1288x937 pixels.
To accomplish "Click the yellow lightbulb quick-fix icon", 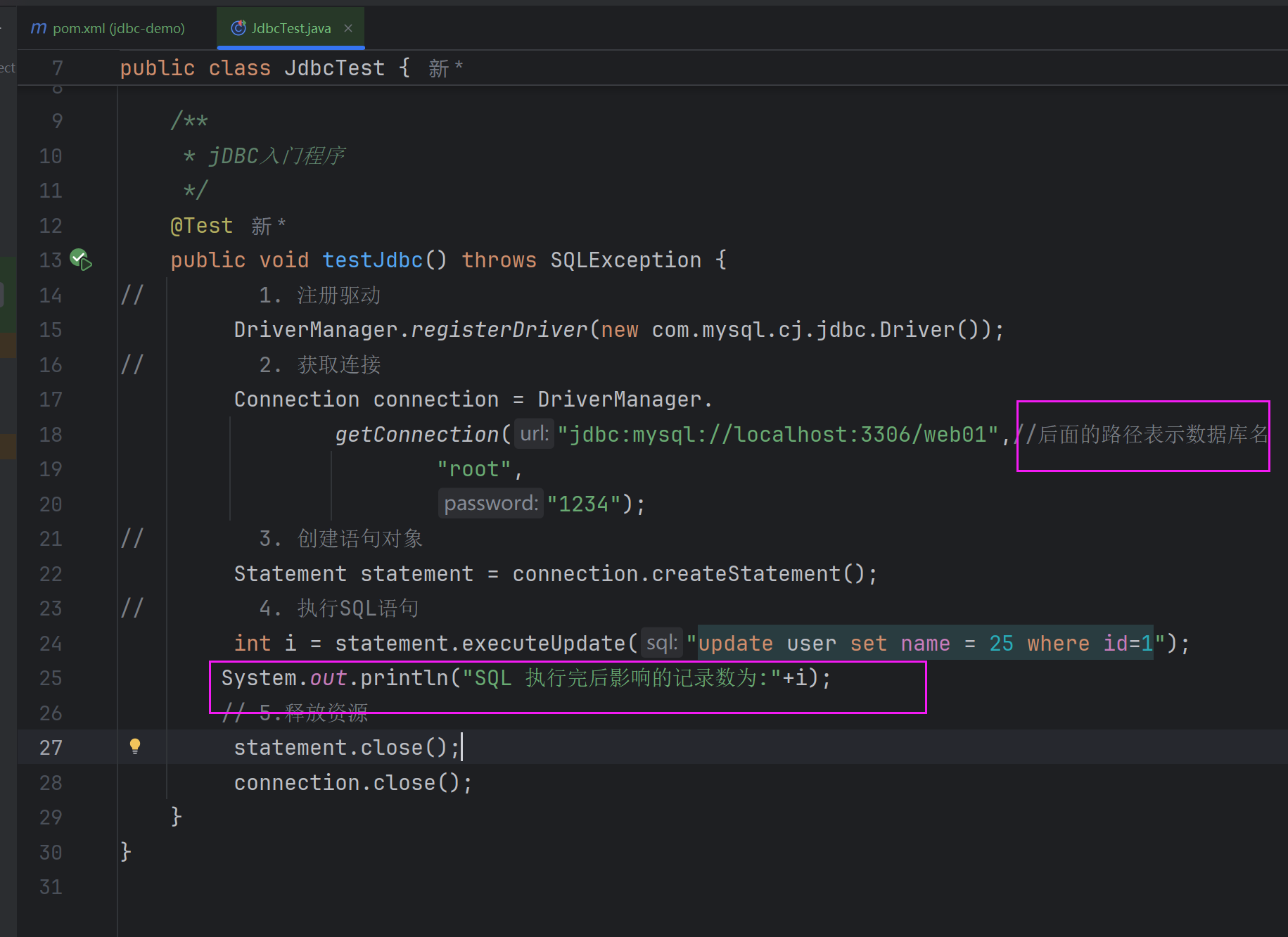I will click(135, 746).
